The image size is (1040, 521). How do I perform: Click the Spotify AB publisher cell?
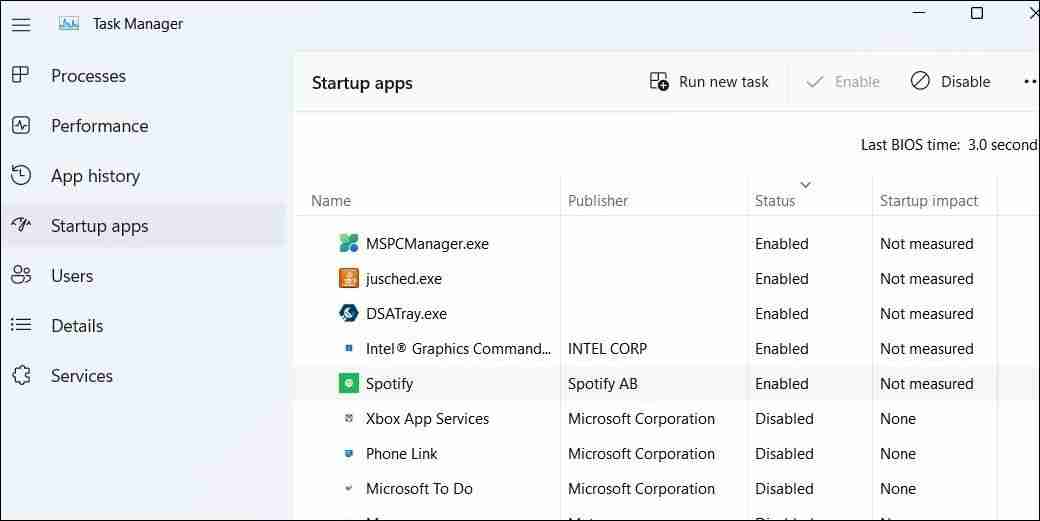pos(602,384)
